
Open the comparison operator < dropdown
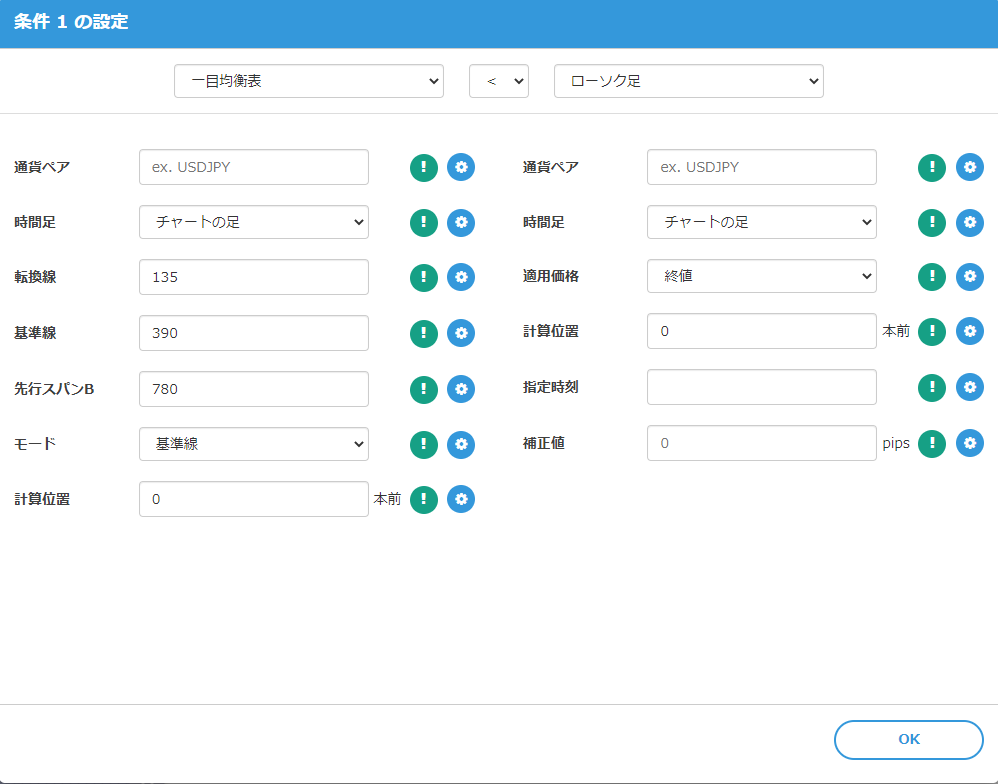[x=499, y=81]
